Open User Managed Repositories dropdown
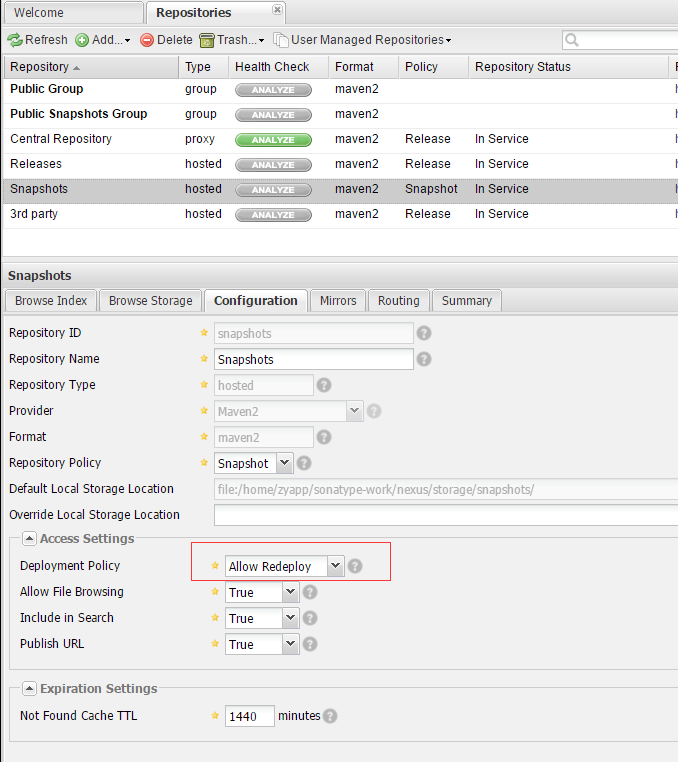Viewport: 678px width, 762px height. 362,40
